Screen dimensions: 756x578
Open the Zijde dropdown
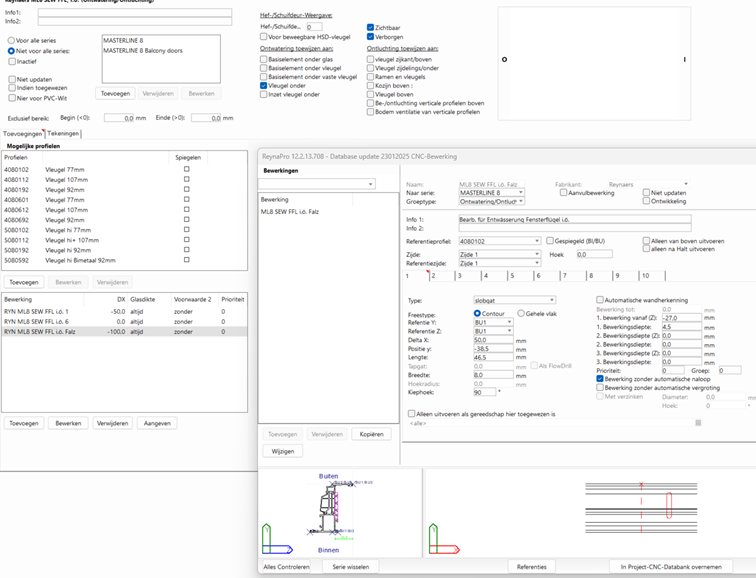point(537,254)
